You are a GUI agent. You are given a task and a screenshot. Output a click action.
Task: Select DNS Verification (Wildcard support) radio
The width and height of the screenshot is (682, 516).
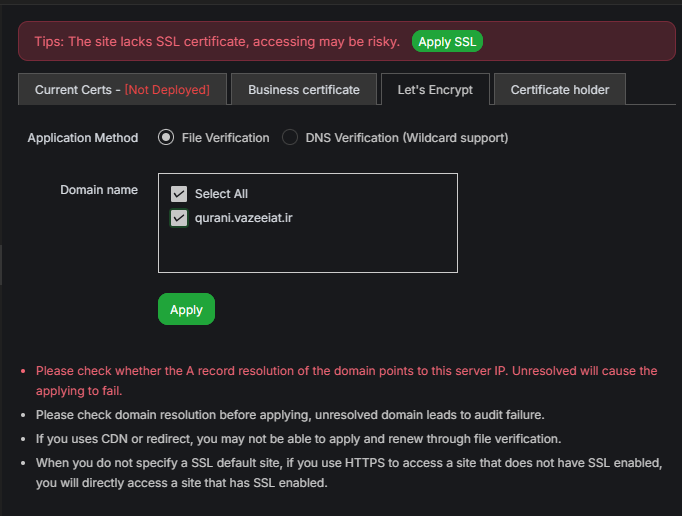[x=290, y=137]
